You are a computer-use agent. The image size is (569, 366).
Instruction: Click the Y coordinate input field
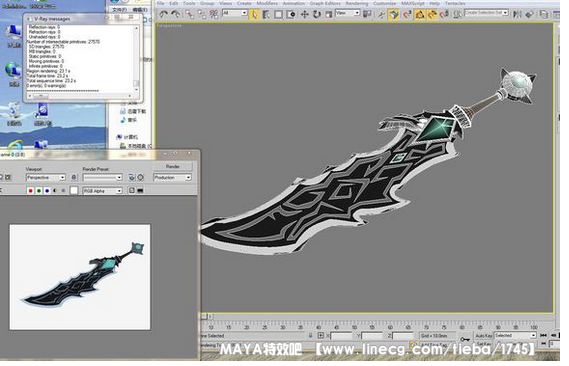tap(372, 336)
